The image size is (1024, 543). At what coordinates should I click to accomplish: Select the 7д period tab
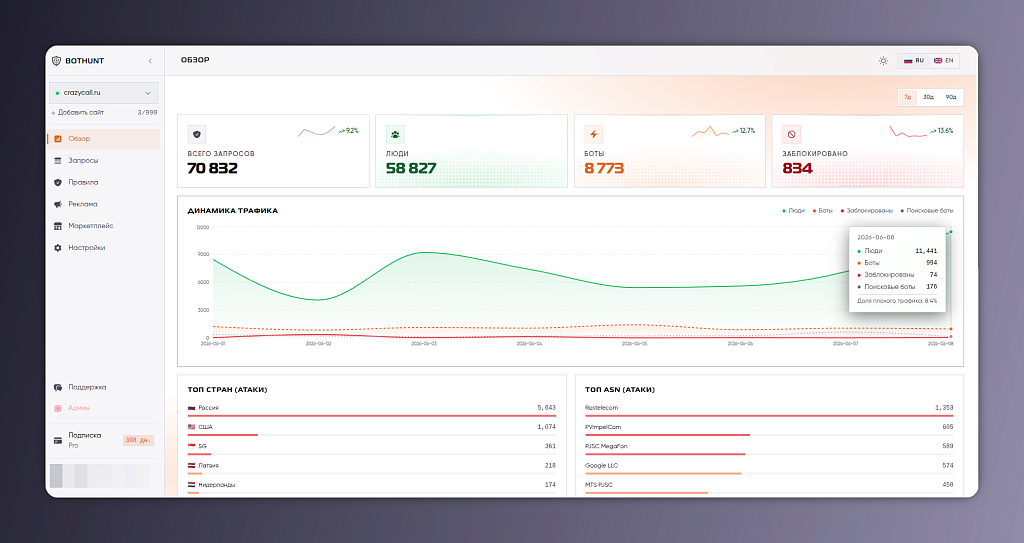click(908, 97)
